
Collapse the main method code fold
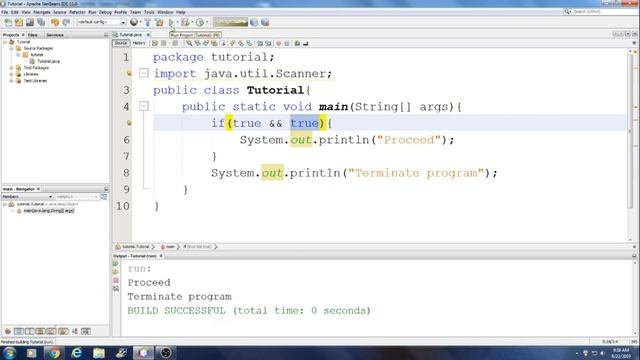144,107
